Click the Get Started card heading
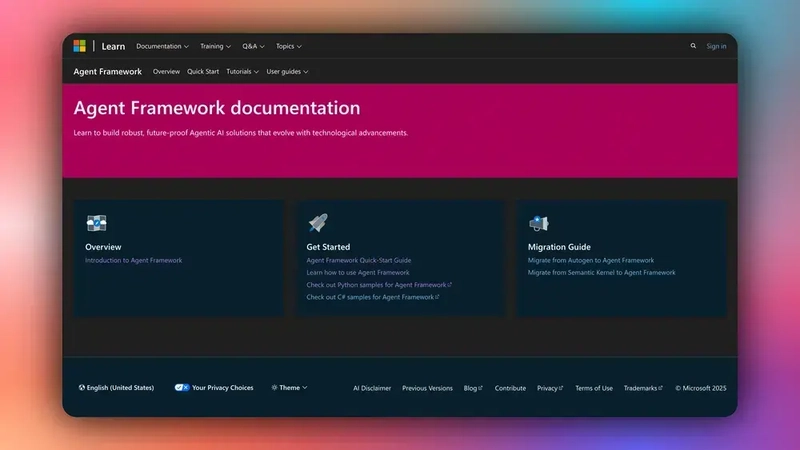This screenshot has height=450, width=800. tap(328, 247)
